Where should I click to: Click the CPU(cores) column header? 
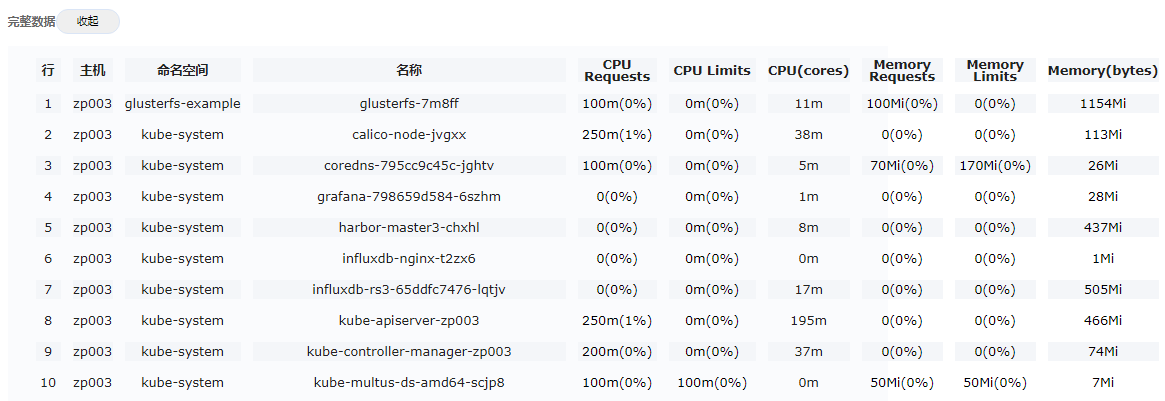(808, 70)
